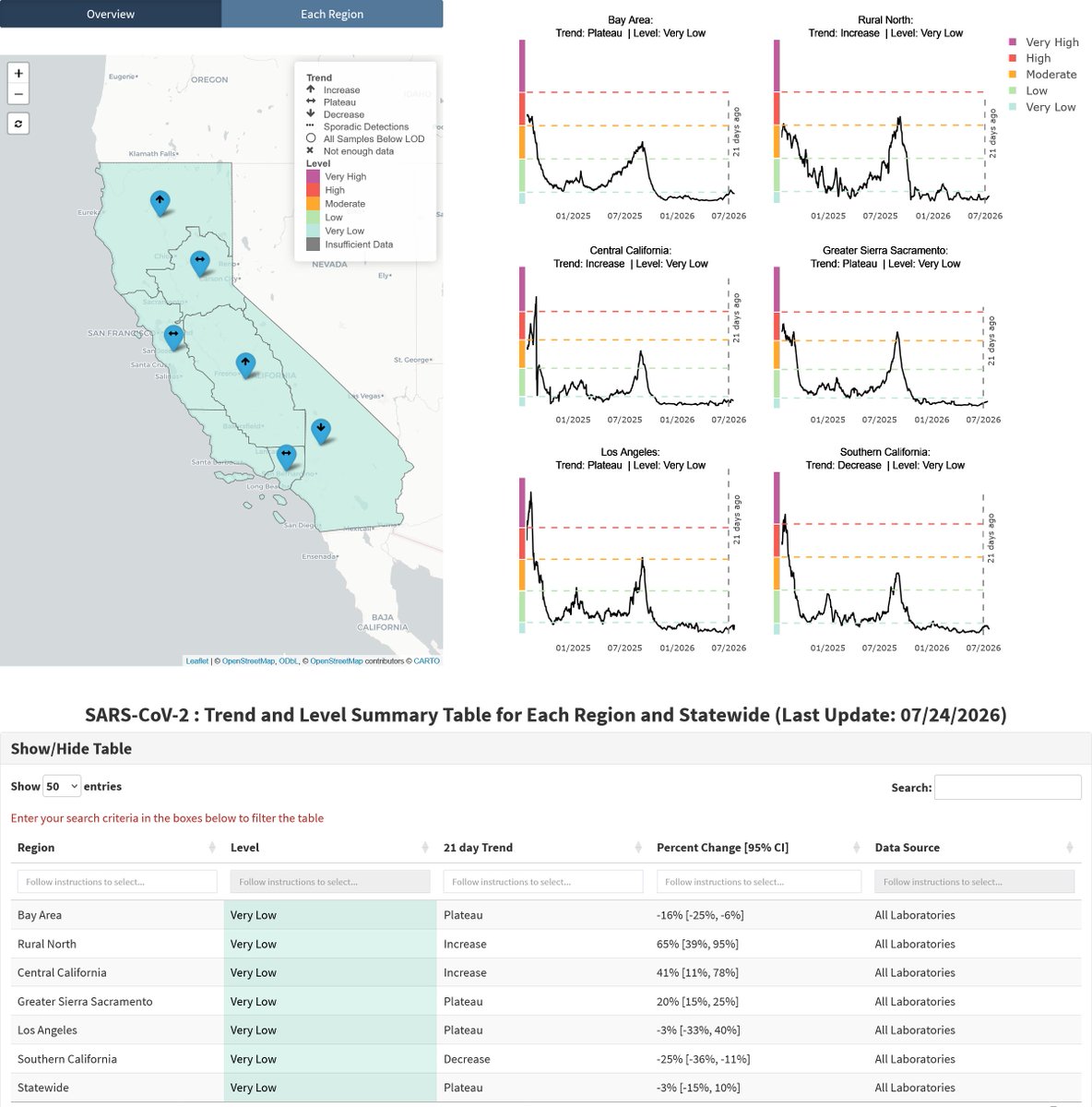Click the Percent Change filter box

pyautogui.click(x=759, y=882)
